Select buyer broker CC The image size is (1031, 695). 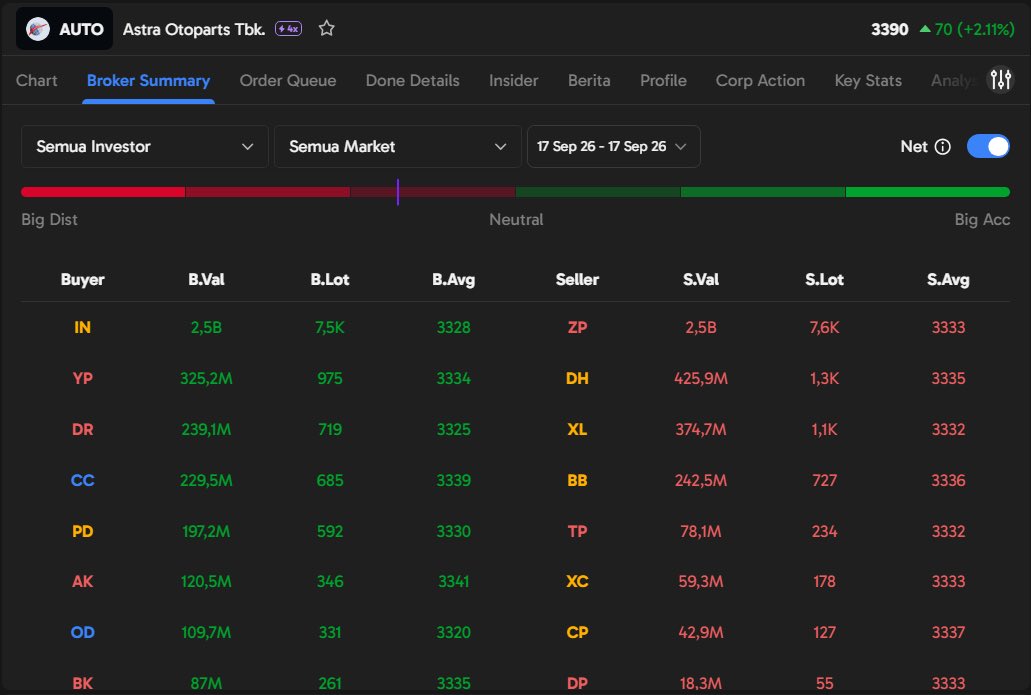click(83, 480)
